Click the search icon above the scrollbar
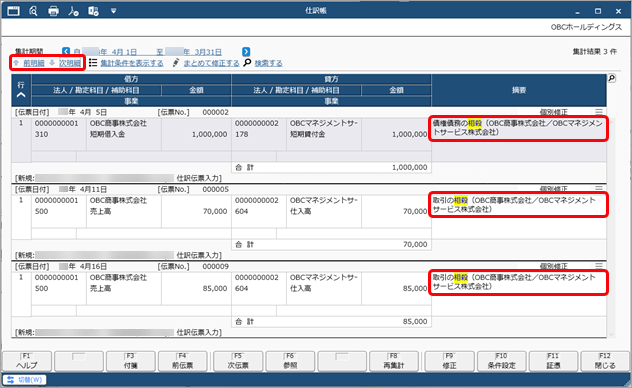Viewport: 632px width, 388px height. pos(612,78)
